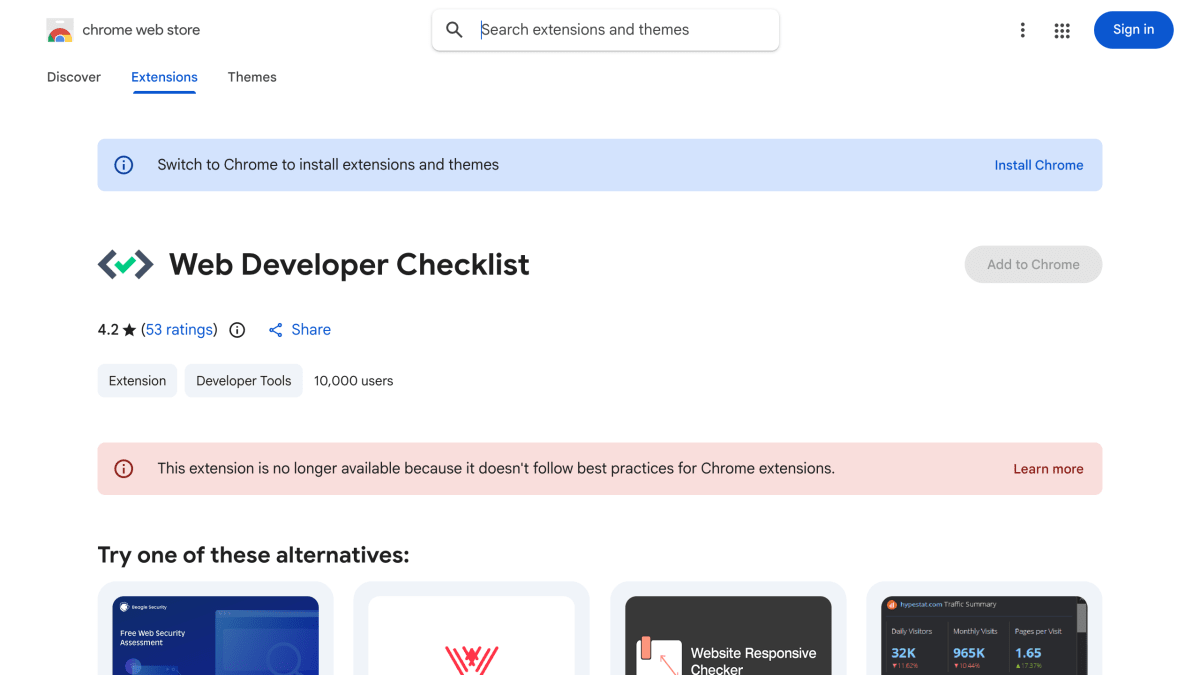Click the 10,000 users text
1200x675 pixels.
[x=353, y=381]
